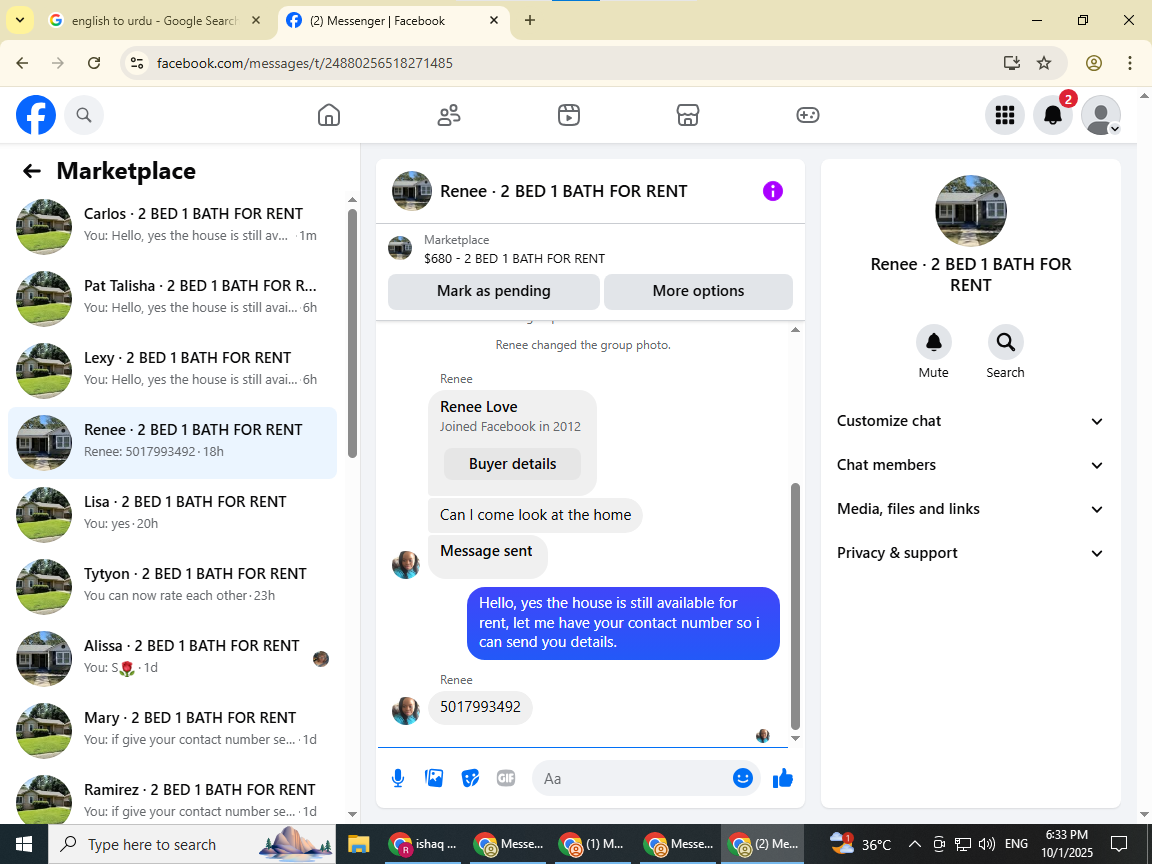
Task: Open the notifications bell with badge 2
Action: [x=1053, y=115]
